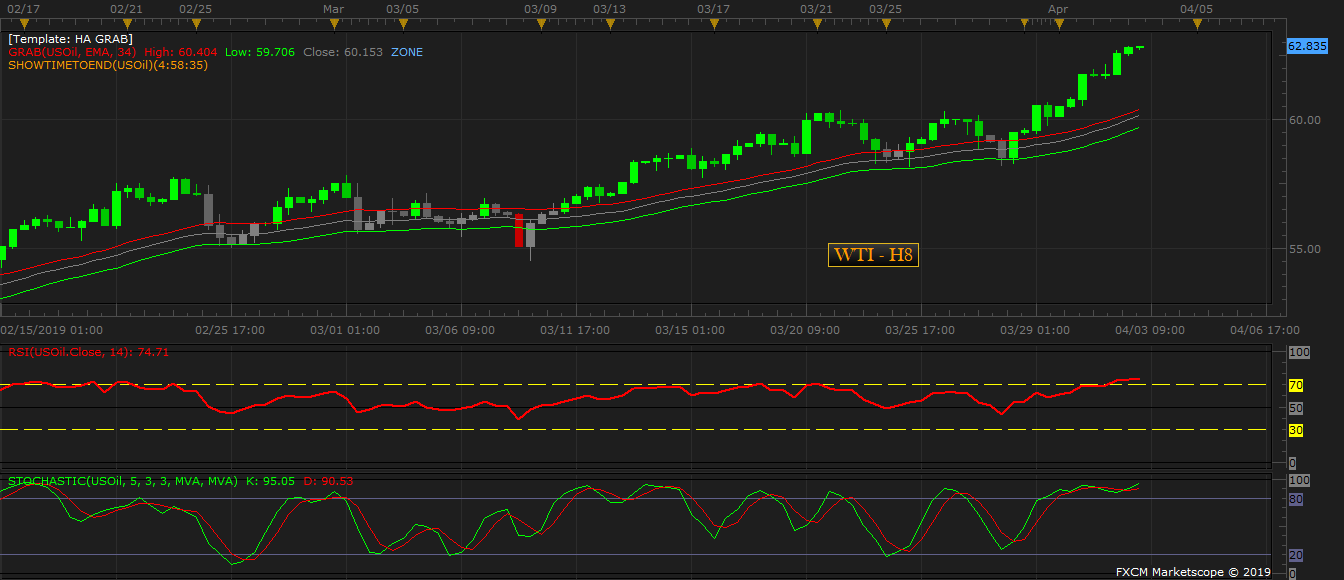
Task: Click the timeline marker below 03/13
Action: pos(609,22)
